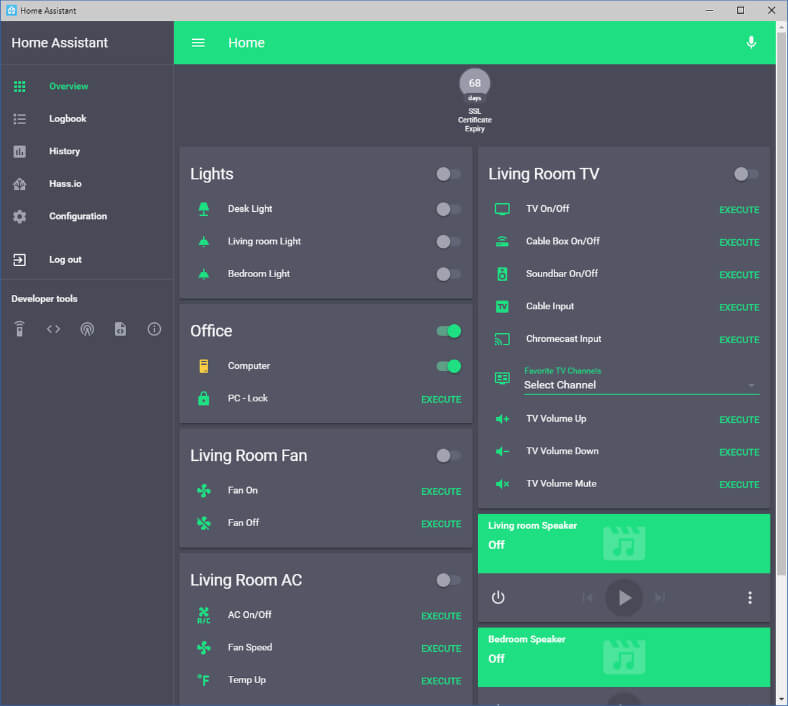Click the PC - Lock padlock icon

point(204,398)
